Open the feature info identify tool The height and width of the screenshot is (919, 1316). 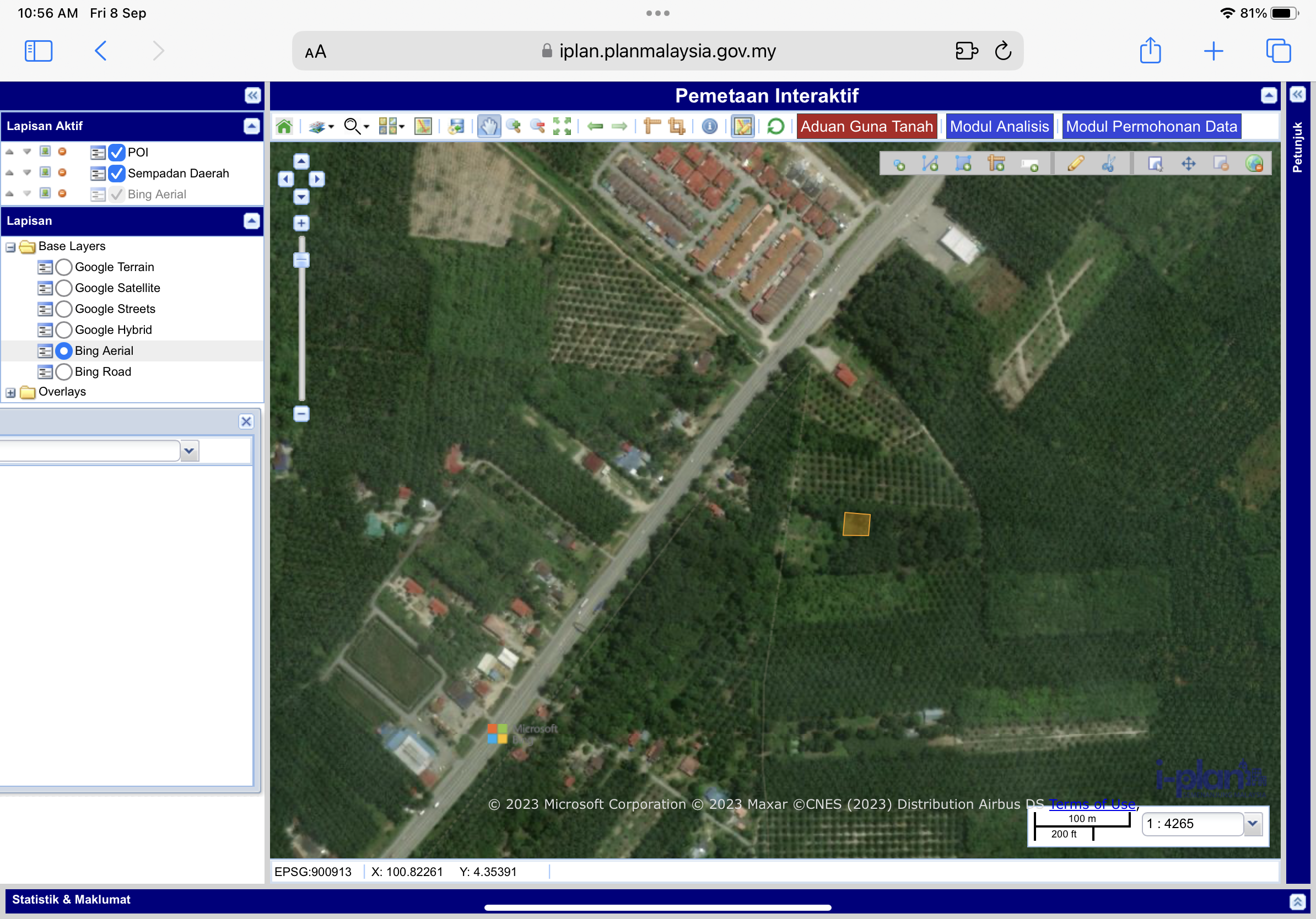tap(709, 126)
